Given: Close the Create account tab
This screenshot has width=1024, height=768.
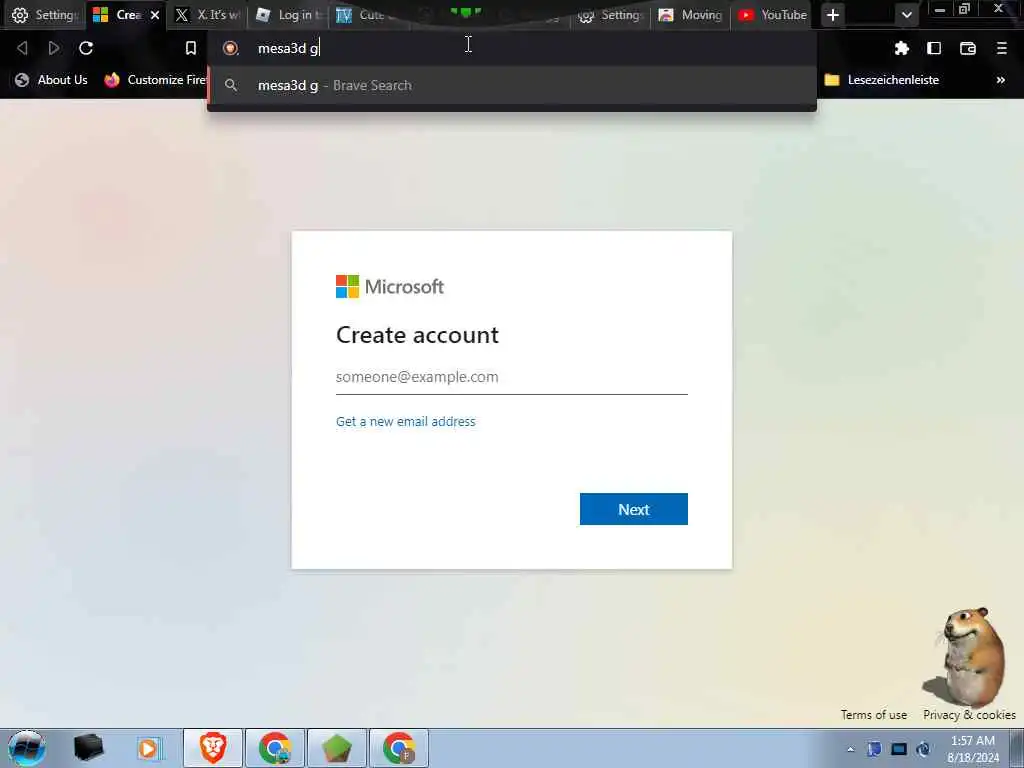Looking at the screenshot, I should pos(155,14).
